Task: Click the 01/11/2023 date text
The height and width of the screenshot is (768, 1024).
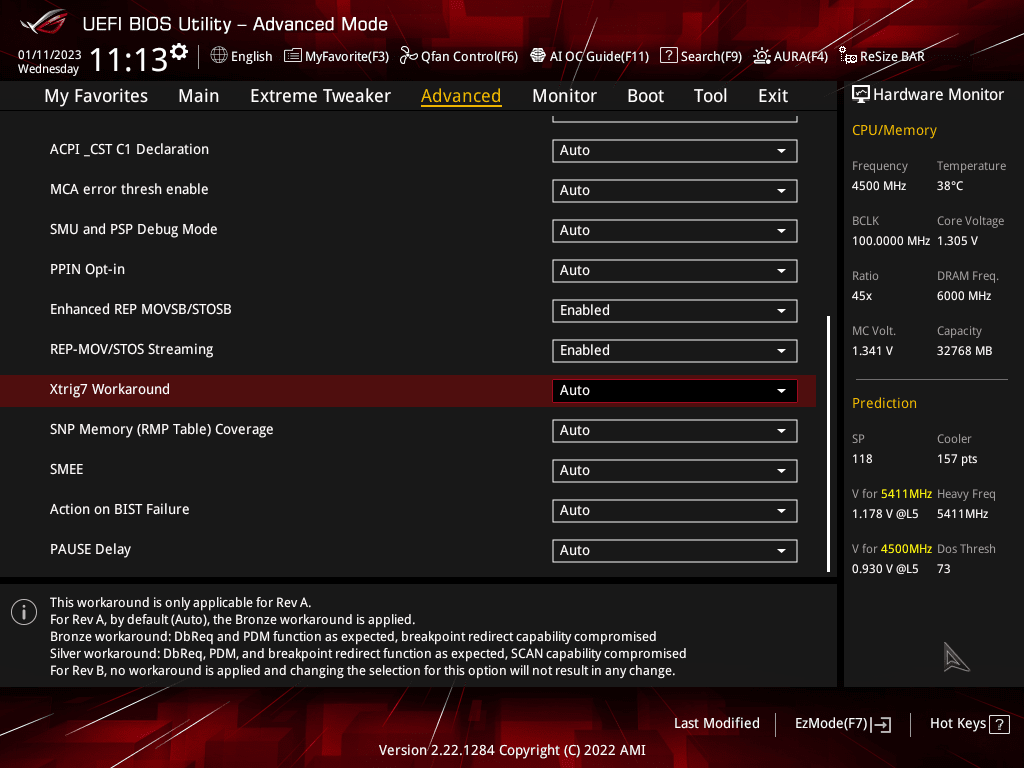Action: (50, 55)
